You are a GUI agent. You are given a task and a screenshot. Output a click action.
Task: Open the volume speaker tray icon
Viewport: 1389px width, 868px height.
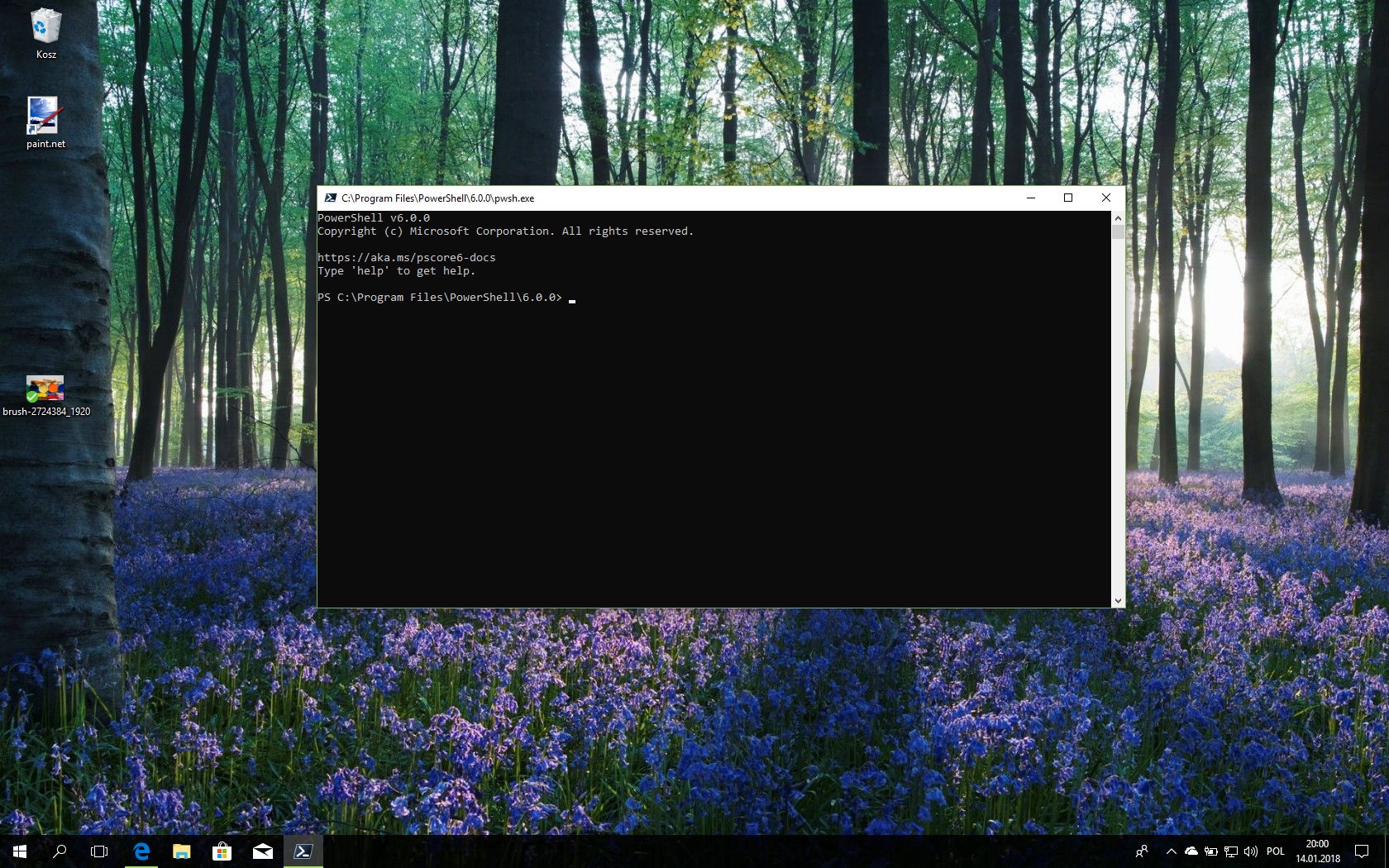click(1251, 851)
